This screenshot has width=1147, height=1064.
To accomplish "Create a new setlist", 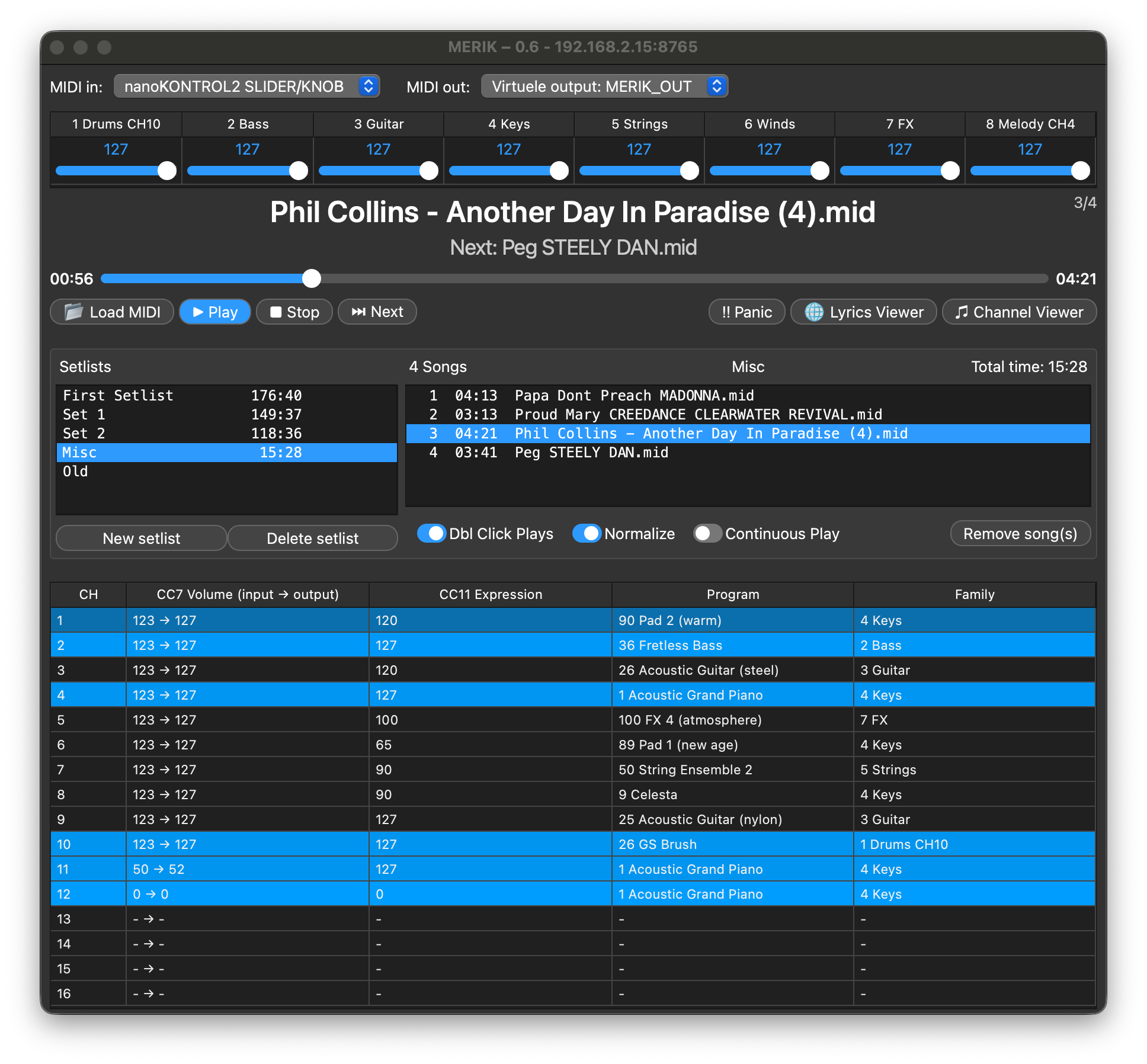I will click(141, 538).
